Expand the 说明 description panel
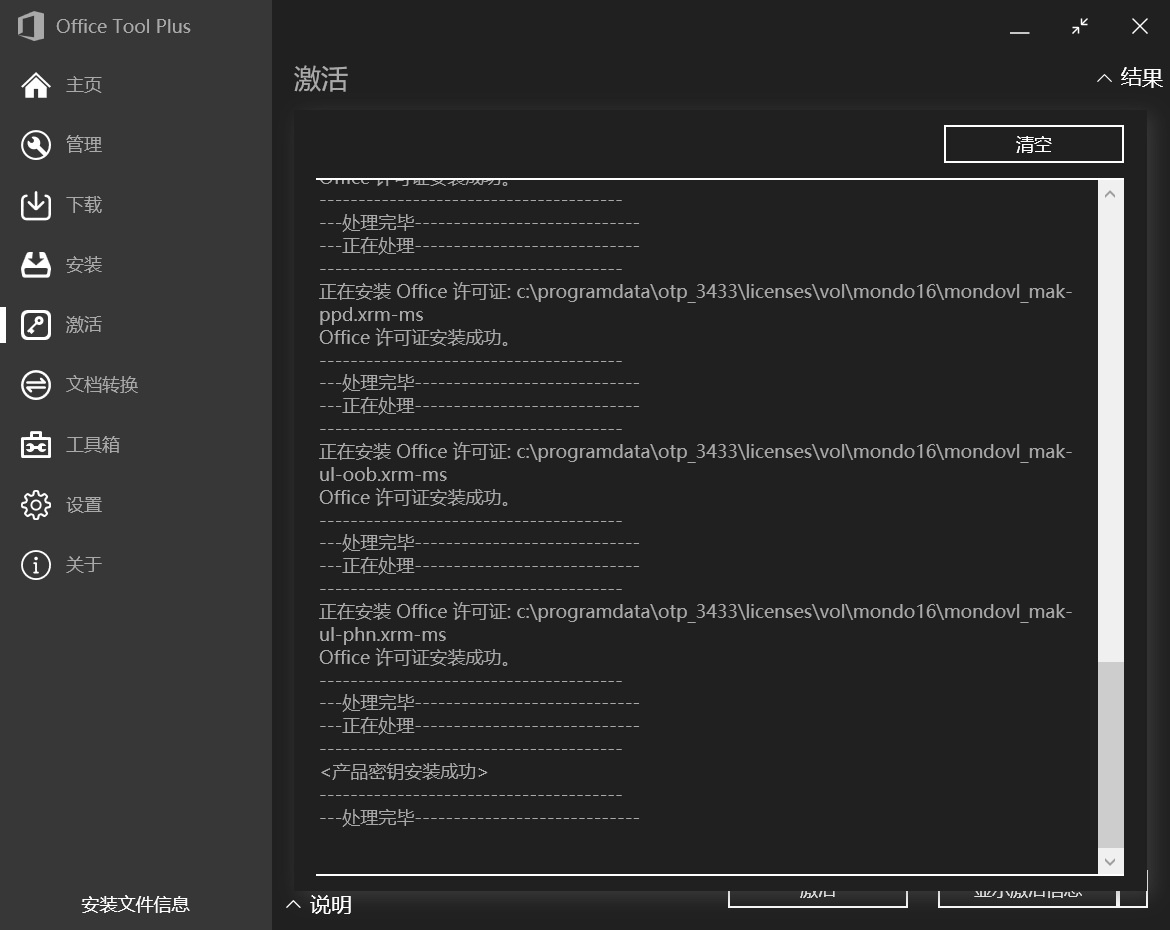Screen dimensions: 1170x930 319,905
